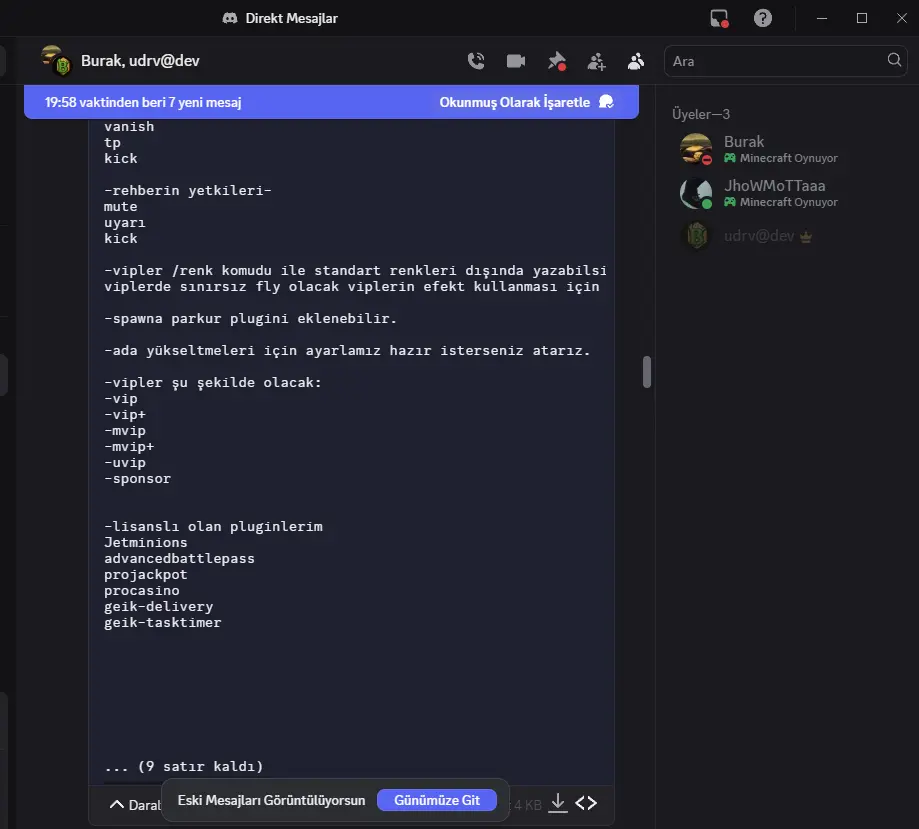This screenshot has width=919, height=829.
Task: Click the text 'mute'
Action: (x=120, y=206)
